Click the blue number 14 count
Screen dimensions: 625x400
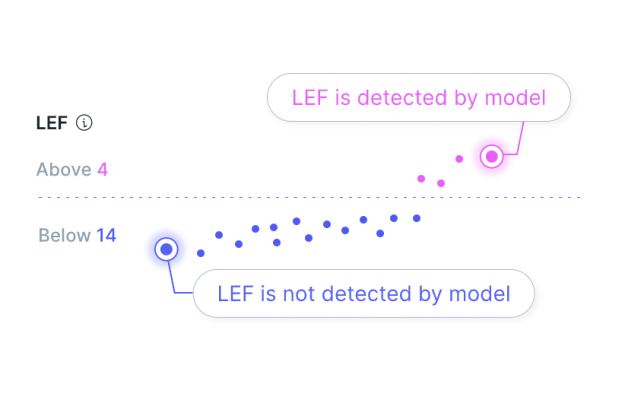click(106, 236)
